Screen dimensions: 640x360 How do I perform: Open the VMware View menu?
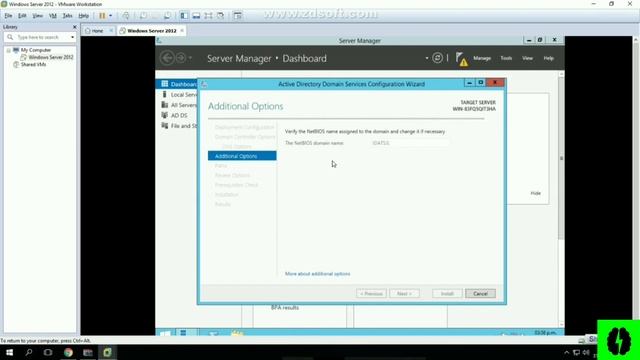[38, 16]
